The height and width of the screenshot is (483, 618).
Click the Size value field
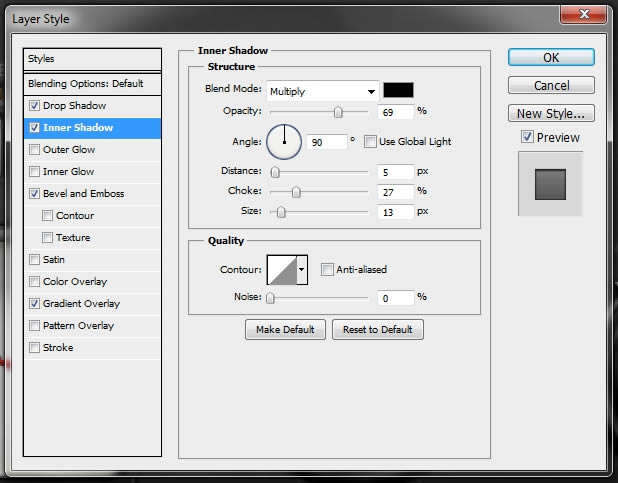[396, 213]
